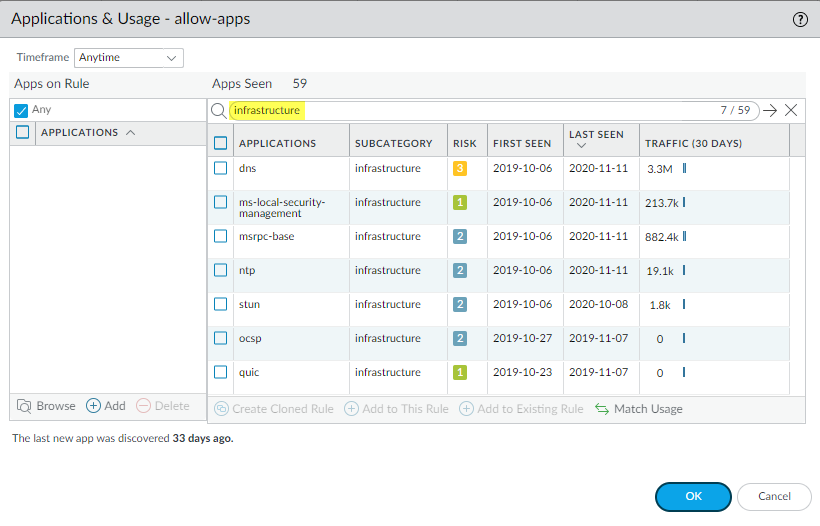
Task: Click the Match Usage button
Action: 639,409
